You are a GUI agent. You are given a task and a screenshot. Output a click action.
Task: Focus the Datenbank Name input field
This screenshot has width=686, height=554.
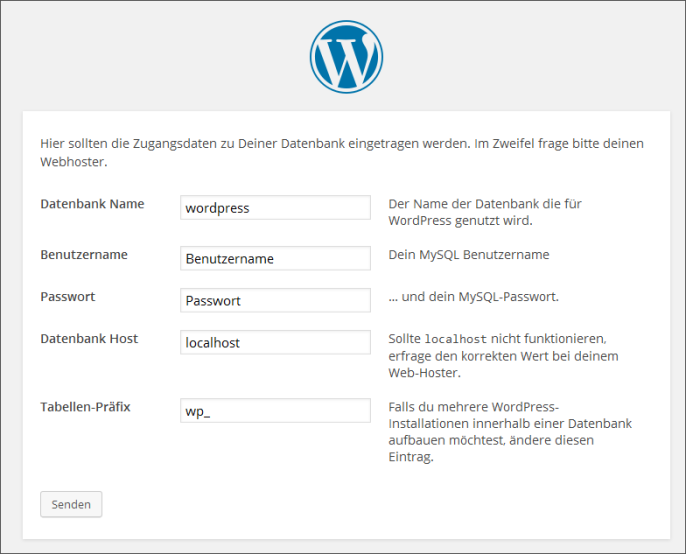pyautogui.click(x=275, y=207)
